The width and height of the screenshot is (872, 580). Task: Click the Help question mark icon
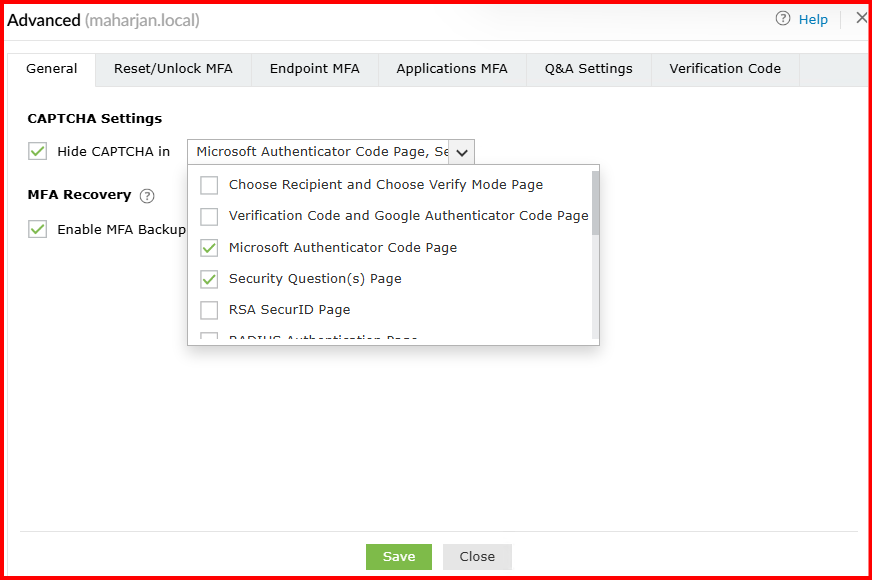783,19
